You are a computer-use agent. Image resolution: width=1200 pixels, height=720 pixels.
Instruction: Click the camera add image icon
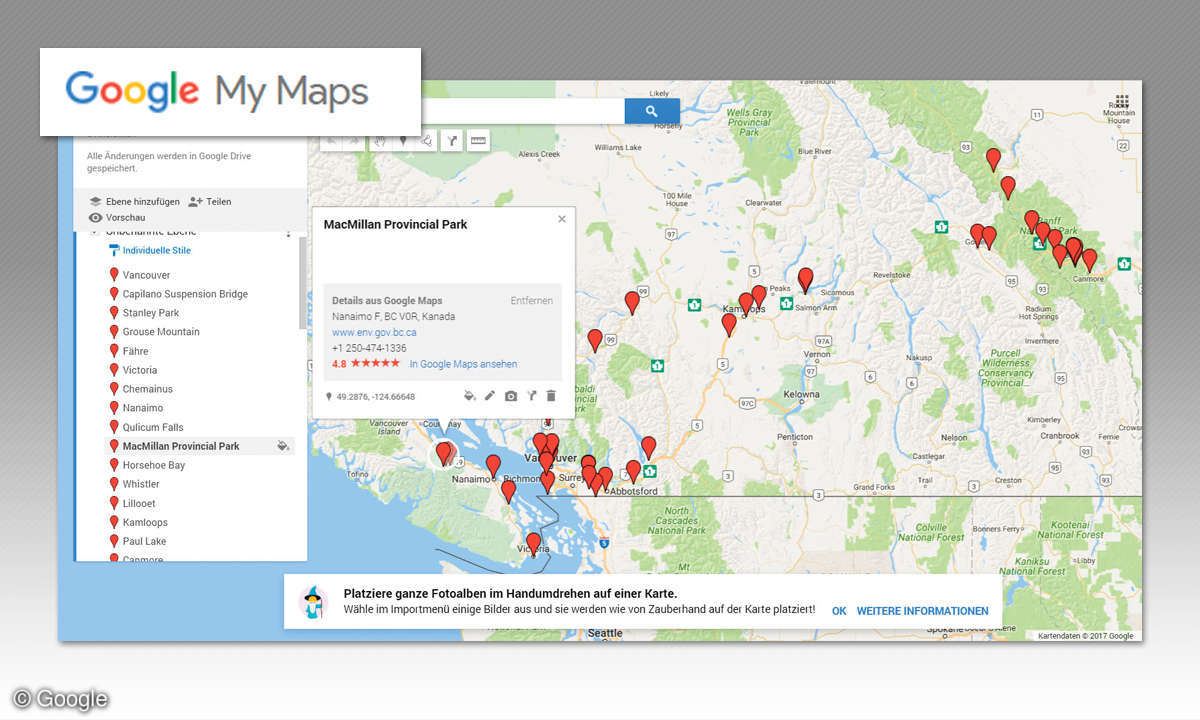tap(511, 396)
